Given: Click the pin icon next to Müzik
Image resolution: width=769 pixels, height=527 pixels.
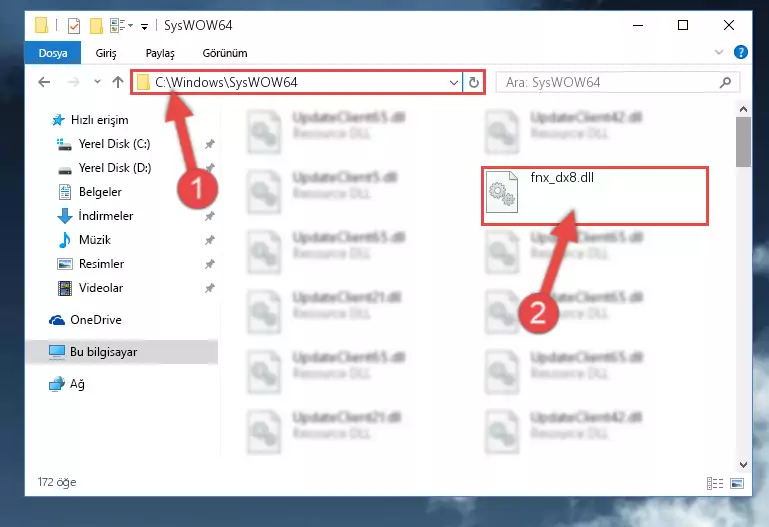Looking at the screenshot, I should pyautogui.click(x=209, y=240).
